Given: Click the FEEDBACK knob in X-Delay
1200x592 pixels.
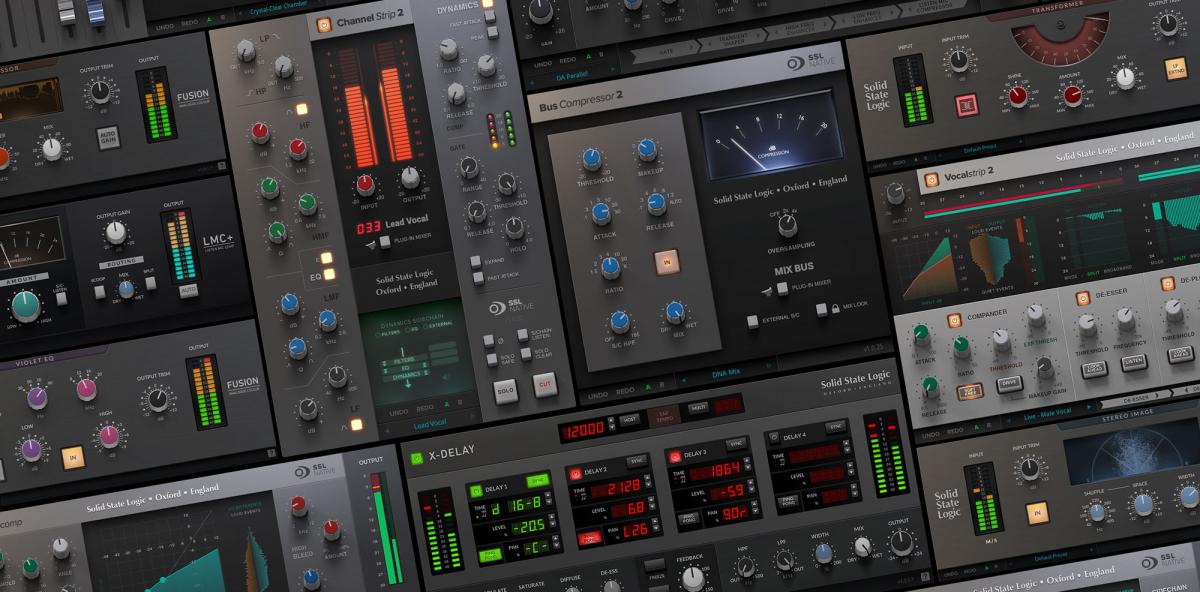Looking at the screenshot, I should pyautogui.click(x=692, y=577).
